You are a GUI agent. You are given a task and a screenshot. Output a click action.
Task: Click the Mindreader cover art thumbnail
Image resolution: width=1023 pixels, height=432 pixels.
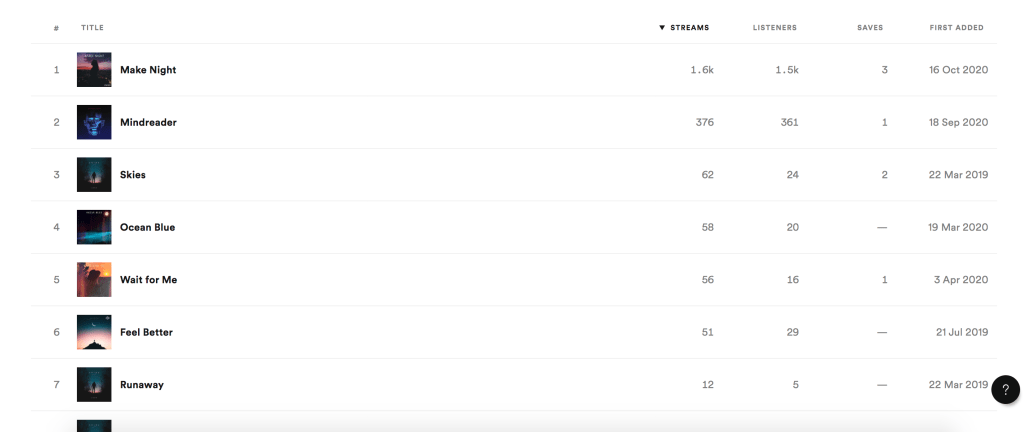(x=94, y=122)
